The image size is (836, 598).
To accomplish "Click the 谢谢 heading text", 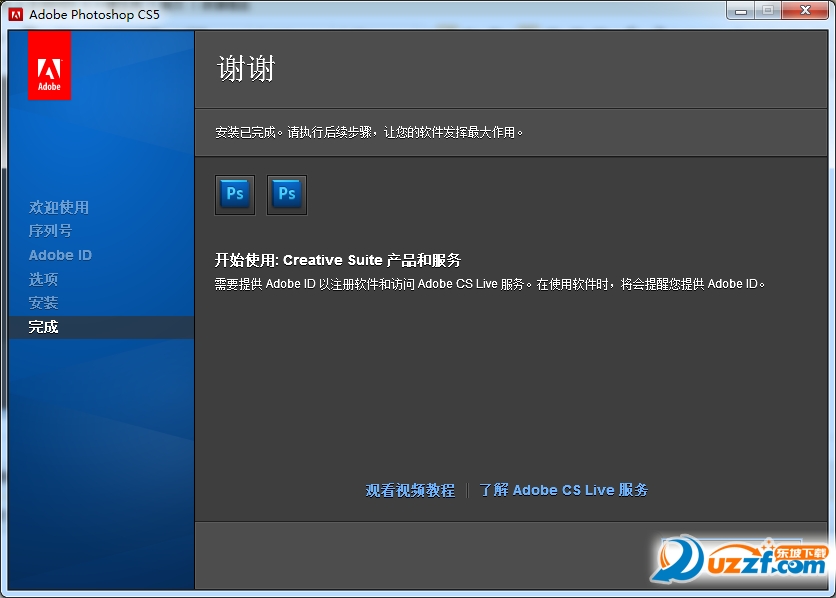I will point(246,69).
